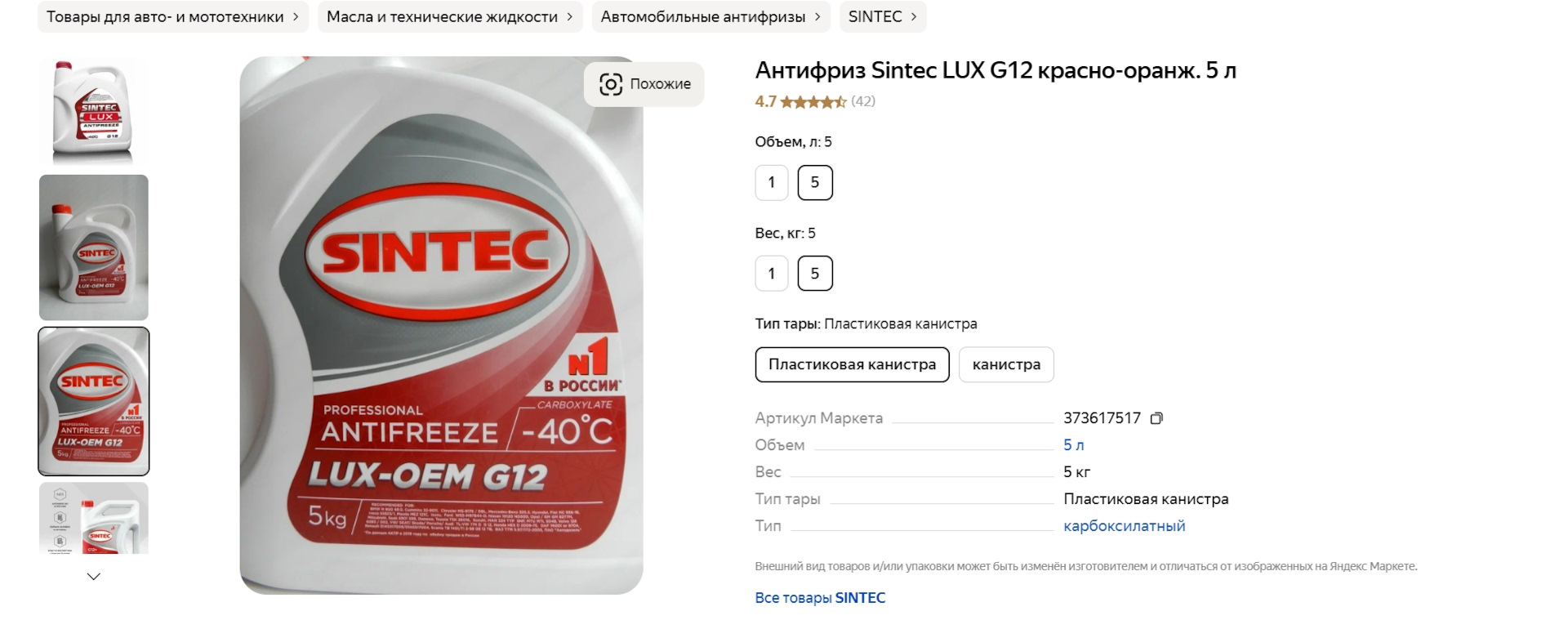Select the 'Пластиковая канистра' container type
Viewport: 1568px width, 629px height.
point(852,364)
